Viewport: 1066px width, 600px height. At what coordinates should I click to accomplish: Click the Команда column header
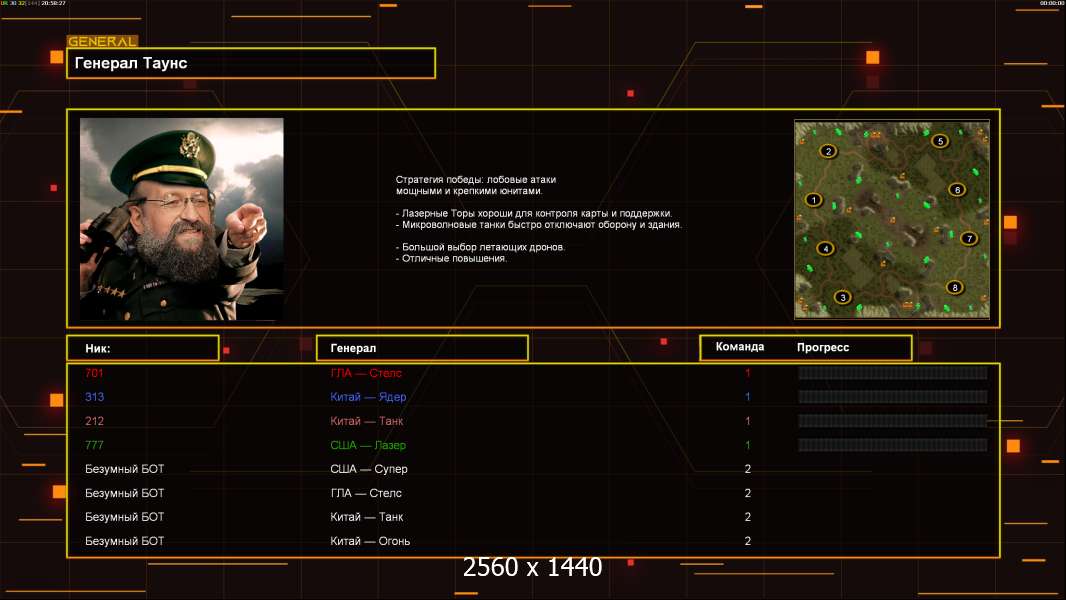click(740, 347)
